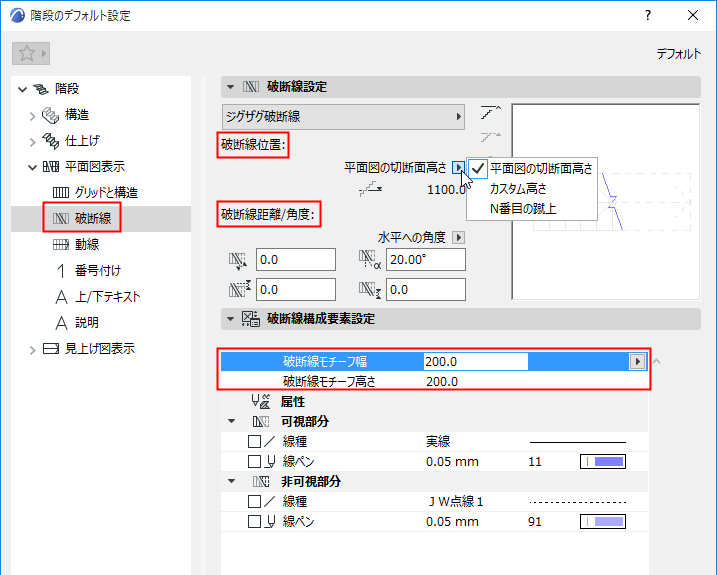Click the stair break line preview image

tap(605, 202)
